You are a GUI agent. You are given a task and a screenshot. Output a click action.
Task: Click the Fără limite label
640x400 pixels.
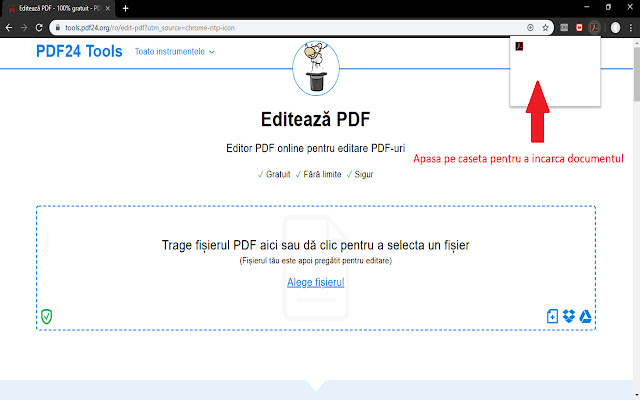(x=318, y=174)
